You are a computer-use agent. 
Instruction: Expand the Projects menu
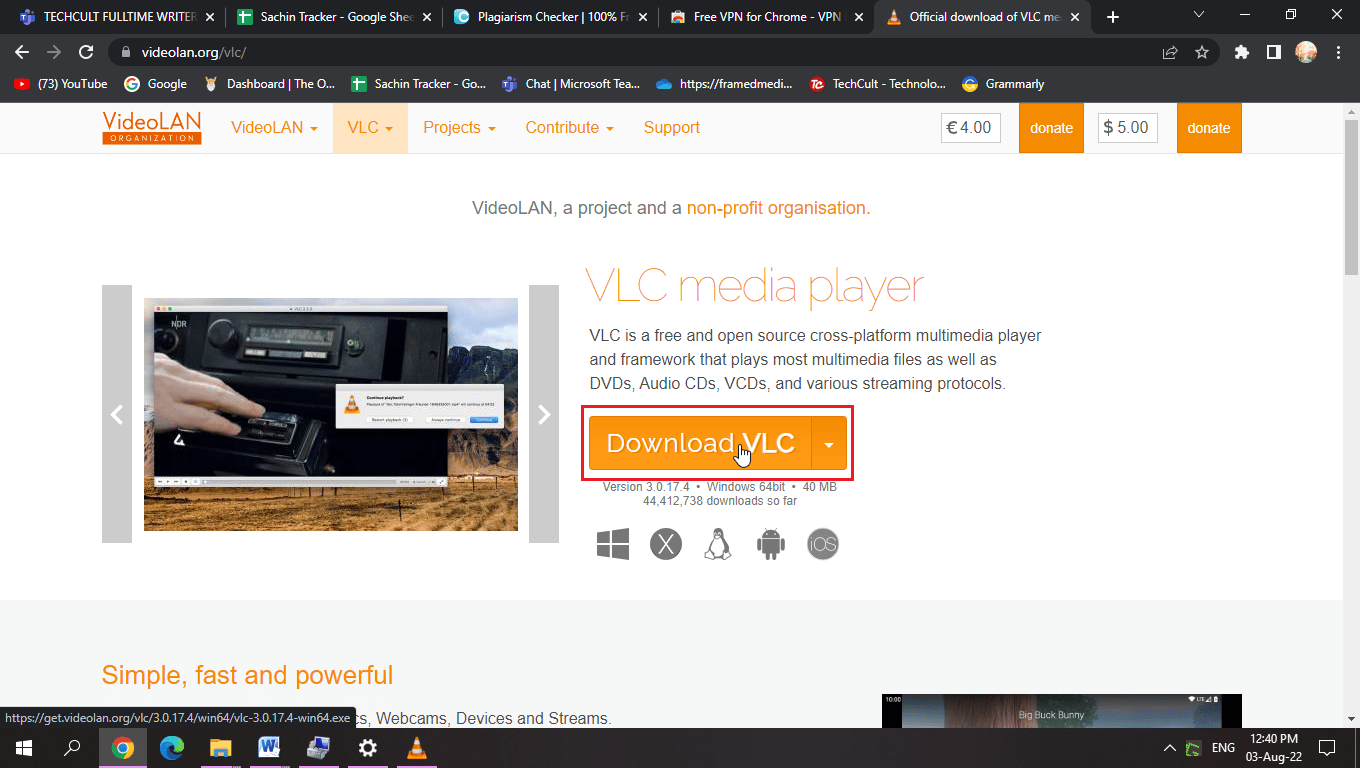coord(459,127)
